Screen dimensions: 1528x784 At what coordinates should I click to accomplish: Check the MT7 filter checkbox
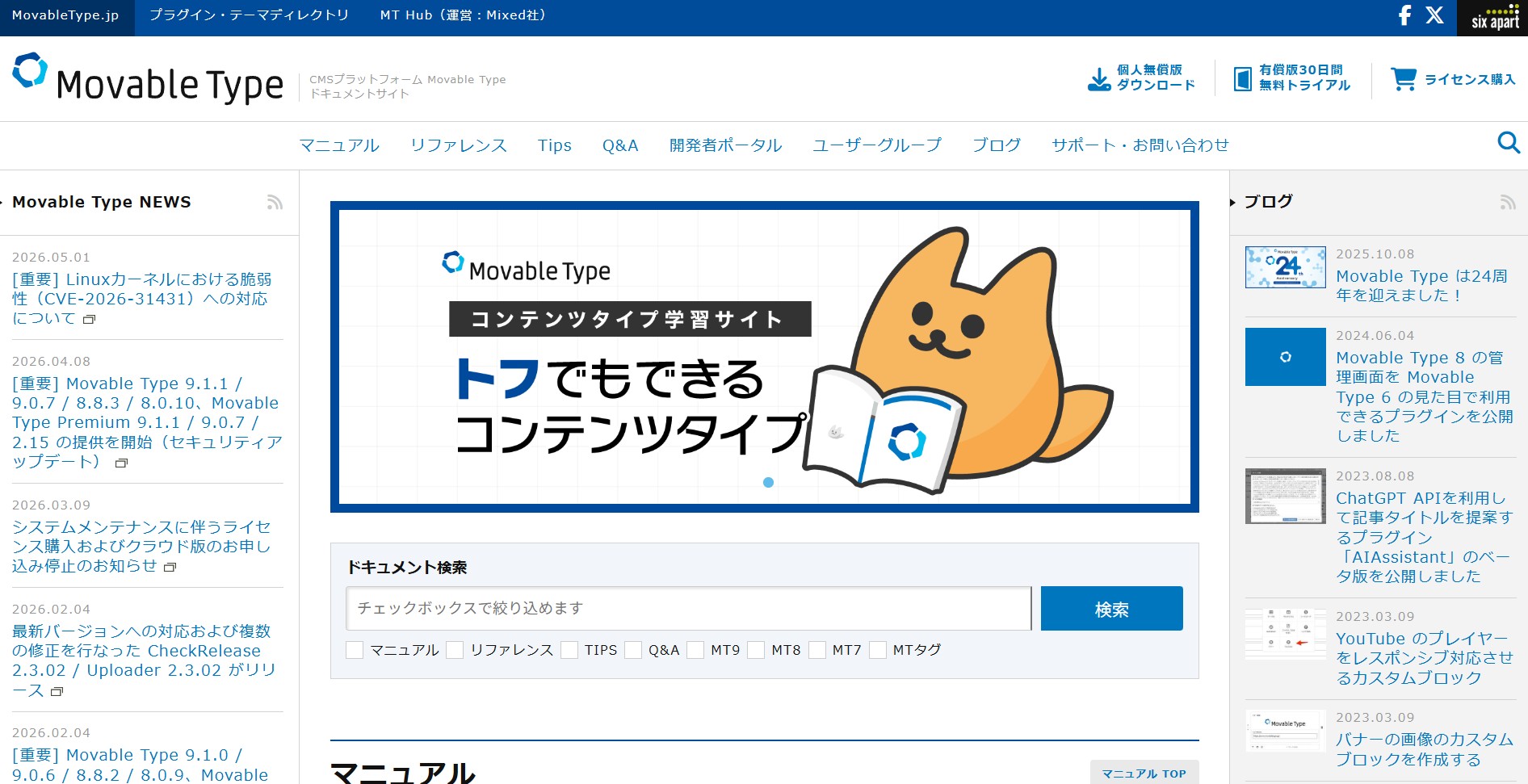click(x=817, y=650)
